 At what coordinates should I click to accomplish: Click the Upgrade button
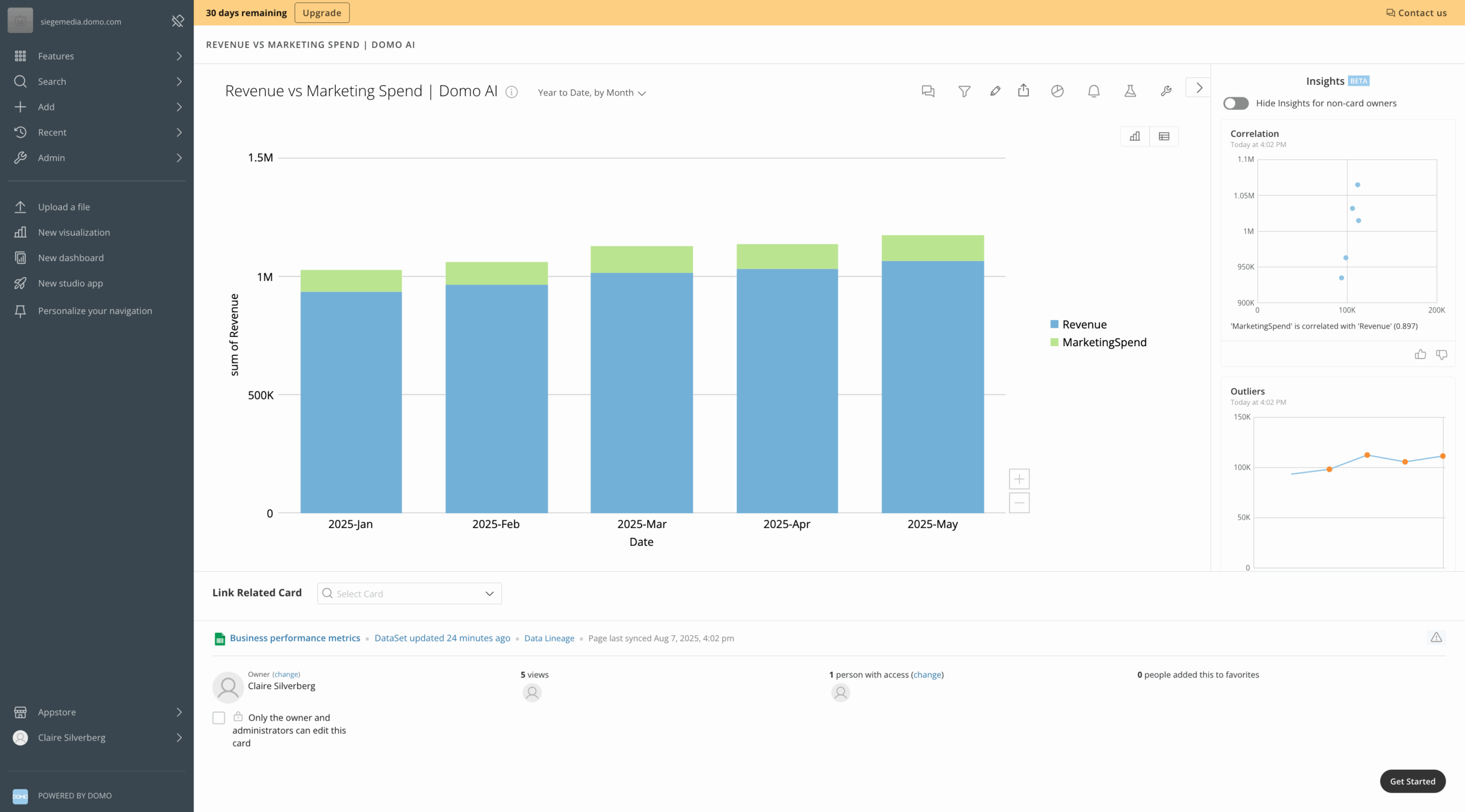tap(322, 13)
